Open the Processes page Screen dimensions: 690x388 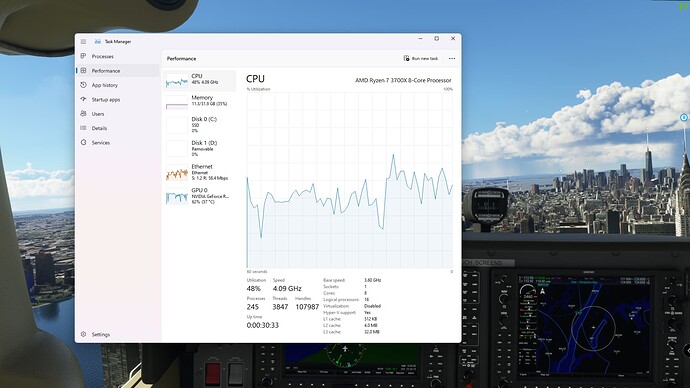[103, 56]
